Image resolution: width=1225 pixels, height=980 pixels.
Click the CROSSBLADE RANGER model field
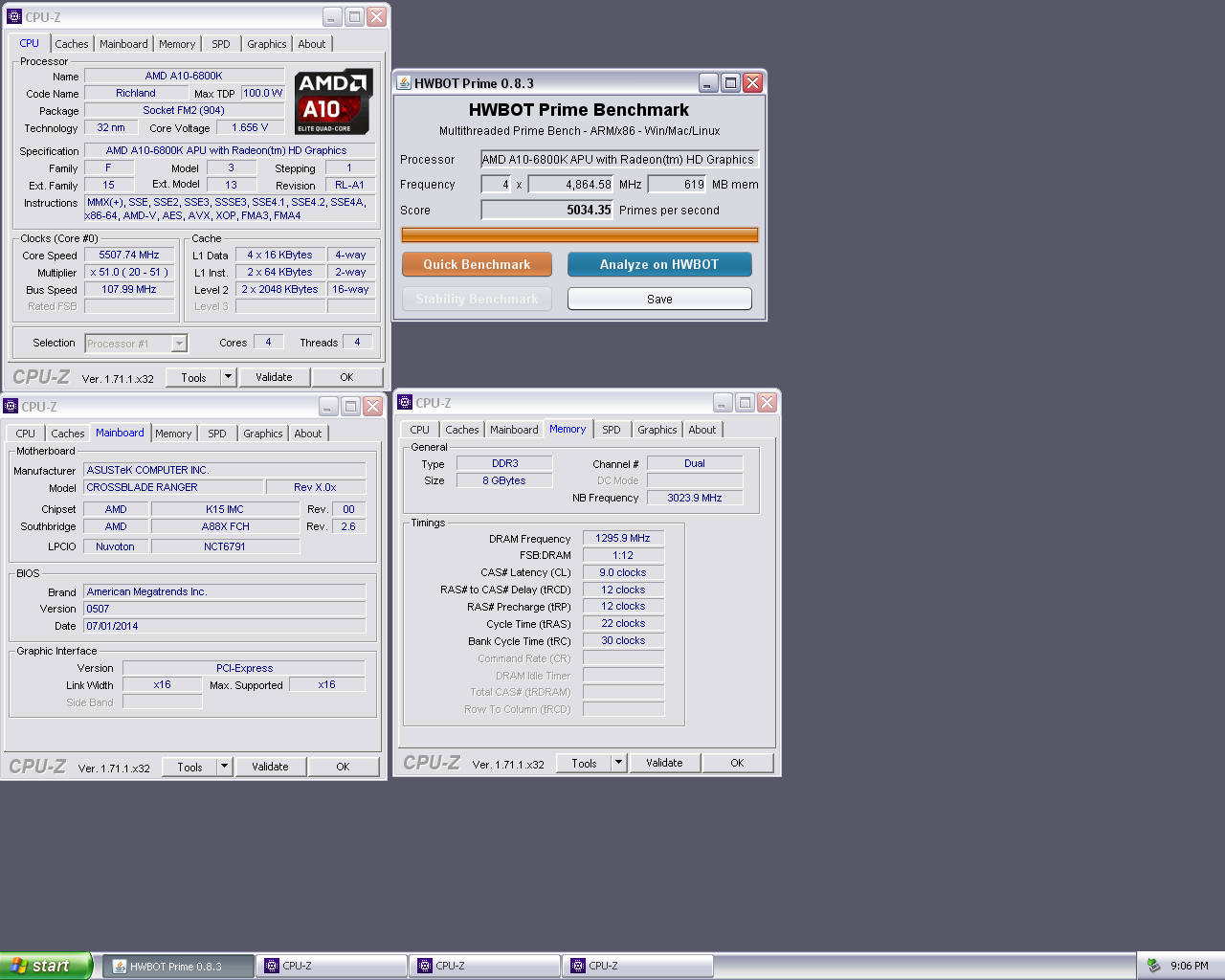(173, 487)
